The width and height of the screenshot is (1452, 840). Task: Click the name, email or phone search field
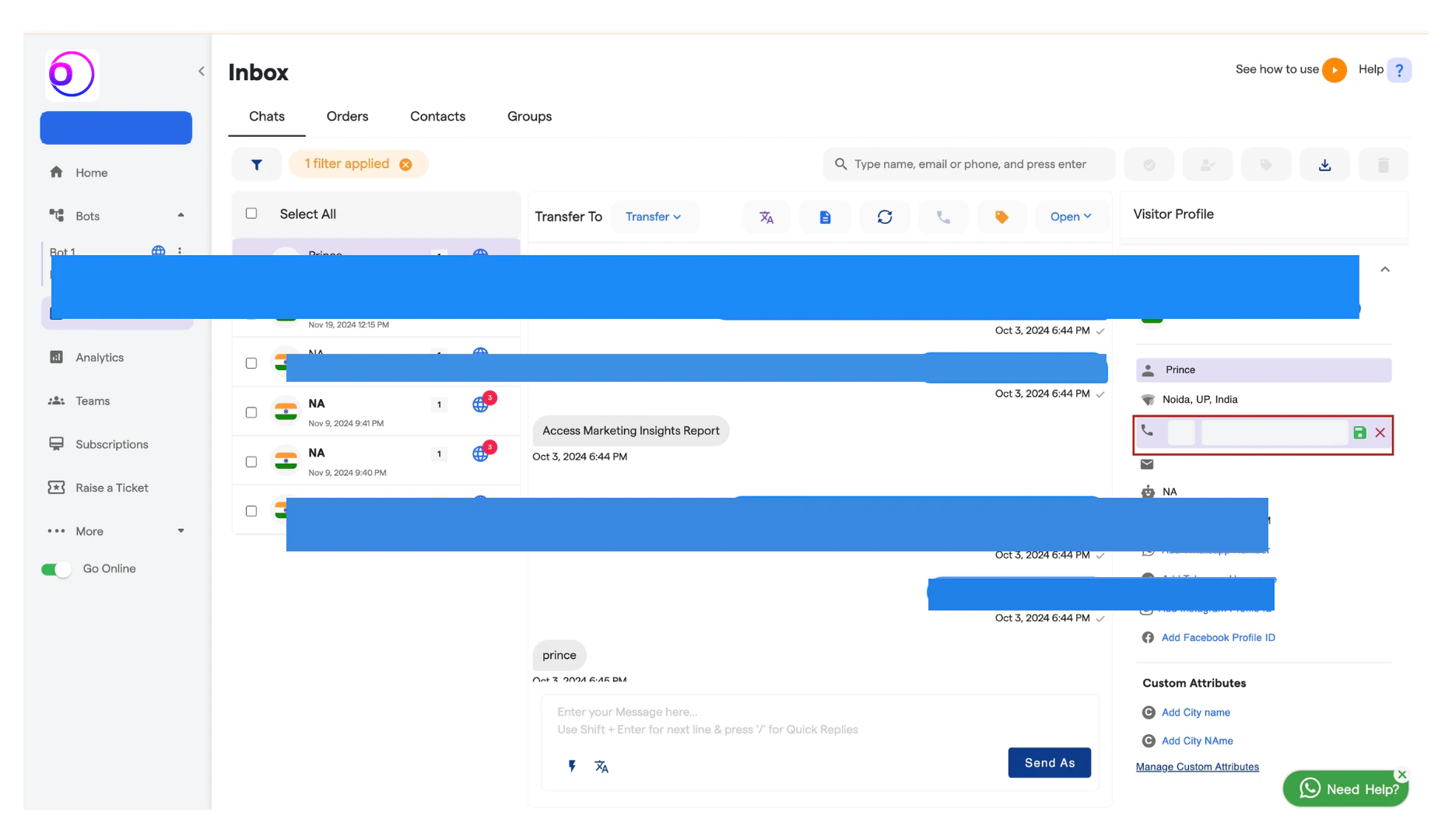tap(969, 164)
